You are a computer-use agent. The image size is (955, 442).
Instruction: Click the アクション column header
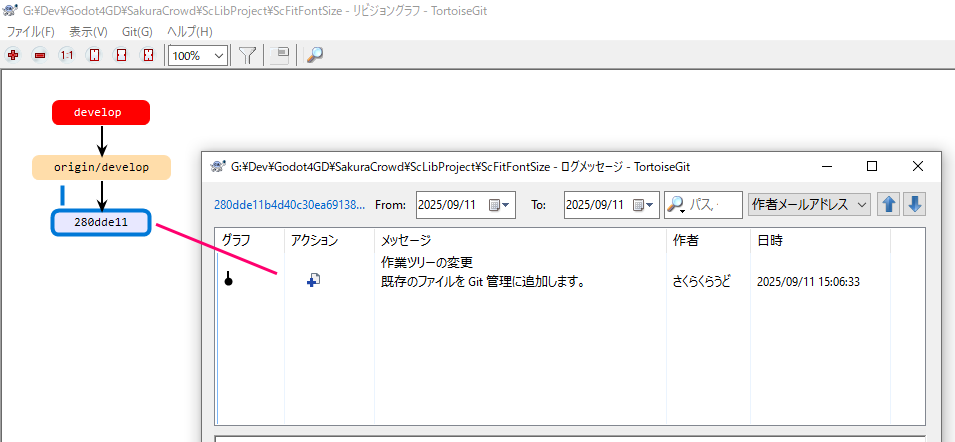click(329, 240)
